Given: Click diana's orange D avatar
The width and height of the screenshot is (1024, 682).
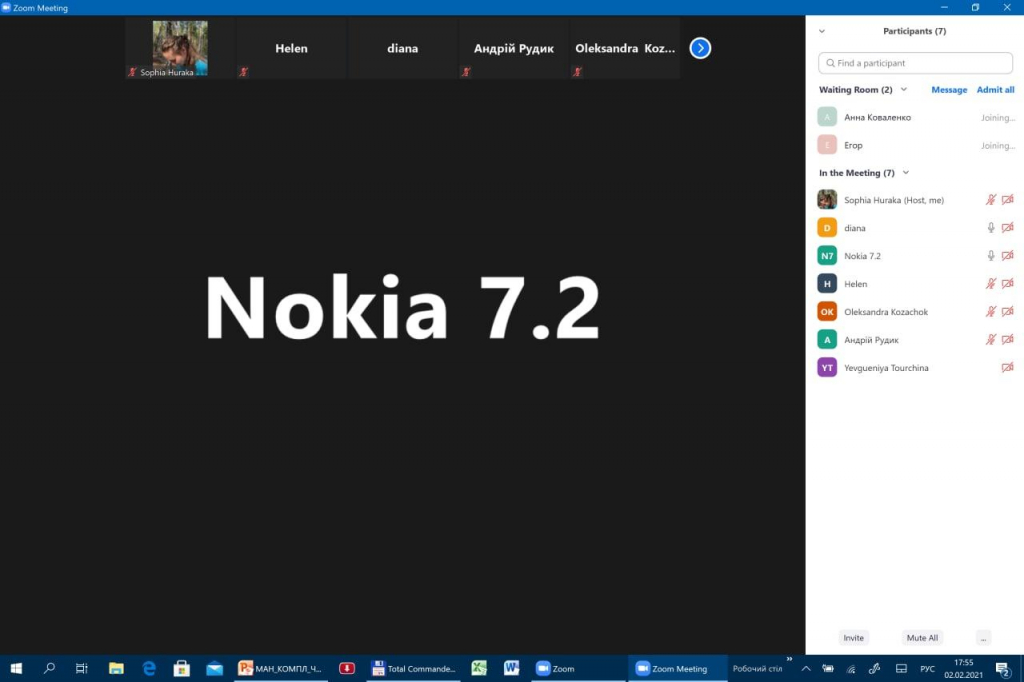Looking at the screenshot, I should (827, 227).
